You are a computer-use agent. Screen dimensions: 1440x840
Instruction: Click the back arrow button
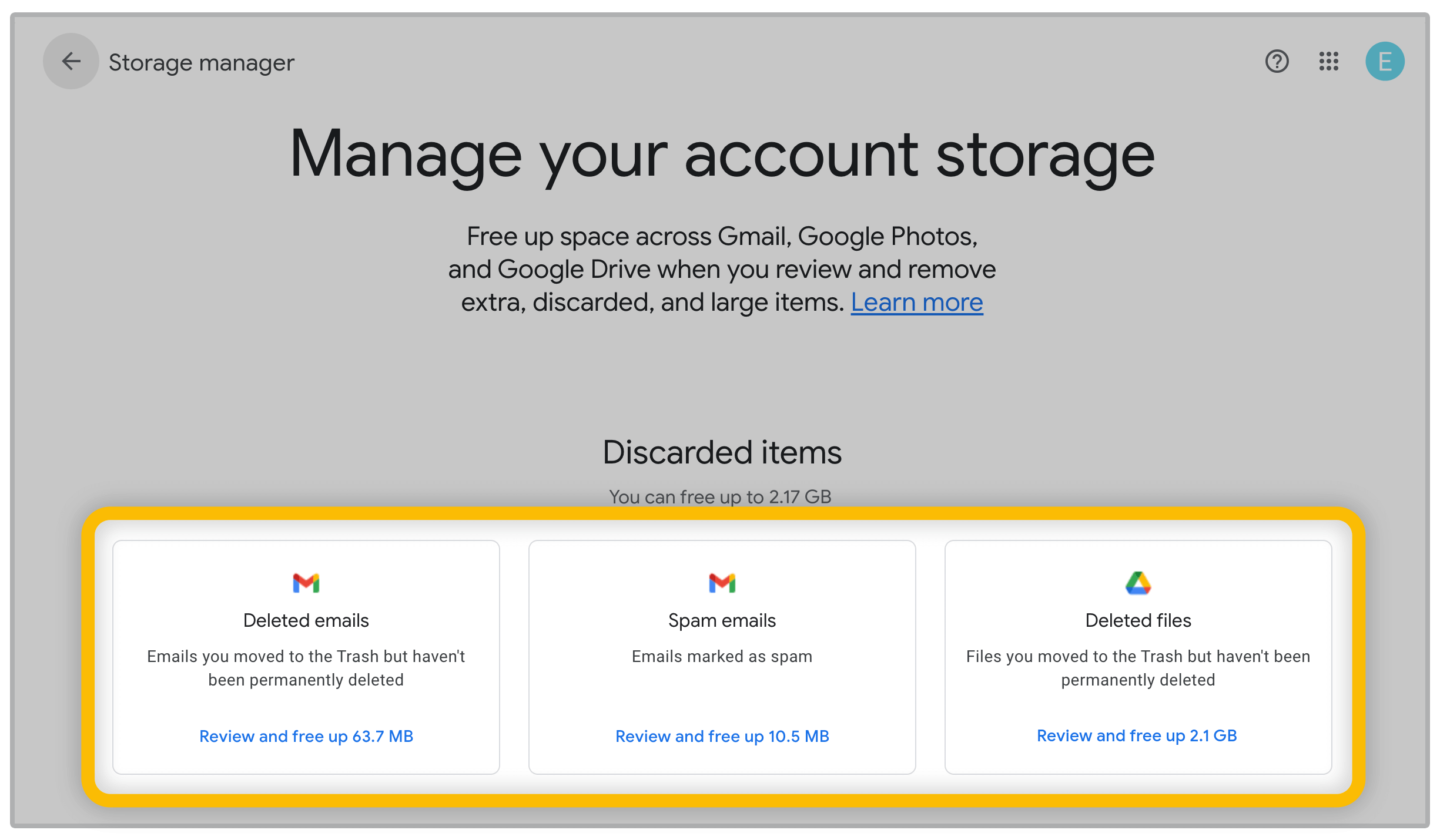point(71,61)
